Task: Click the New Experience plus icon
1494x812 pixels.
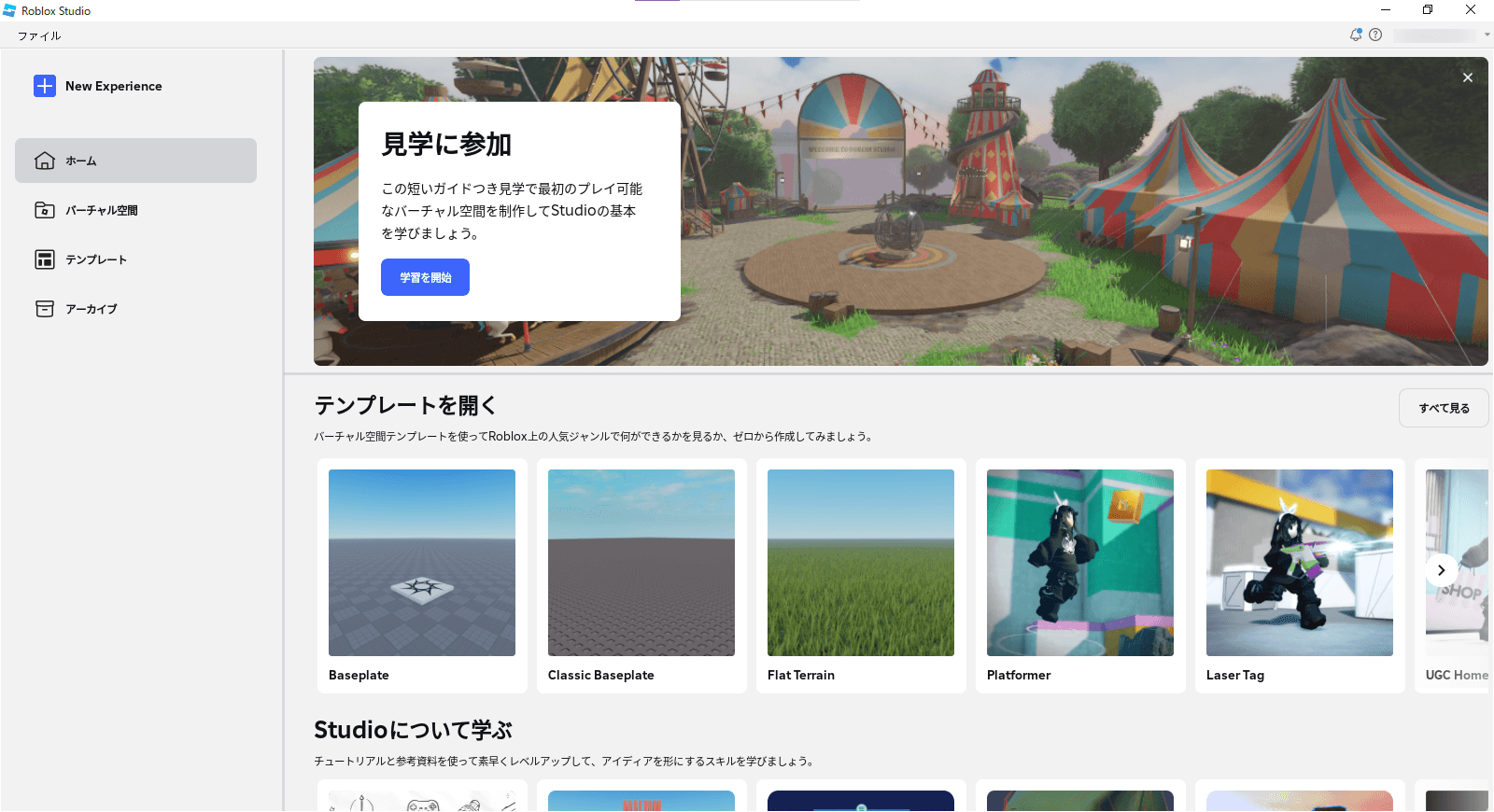Action: coord(45,86)
